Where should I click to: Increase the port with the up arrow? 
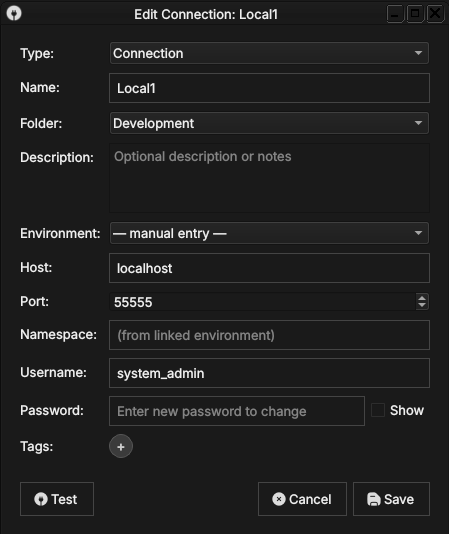[x=422, y=298]
